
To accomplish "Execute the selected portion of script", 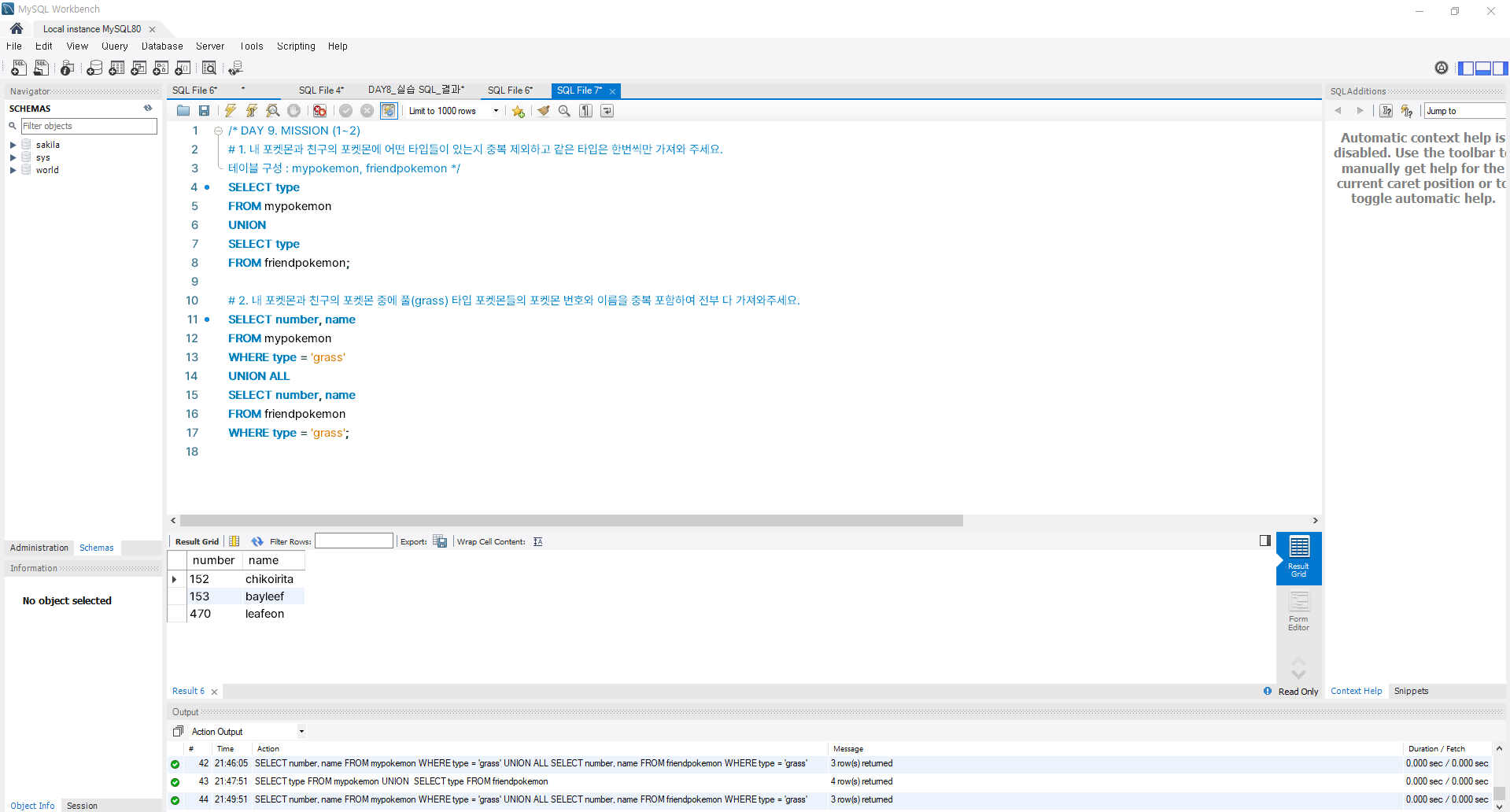I will pyautogui.click(x=231, y=111).
